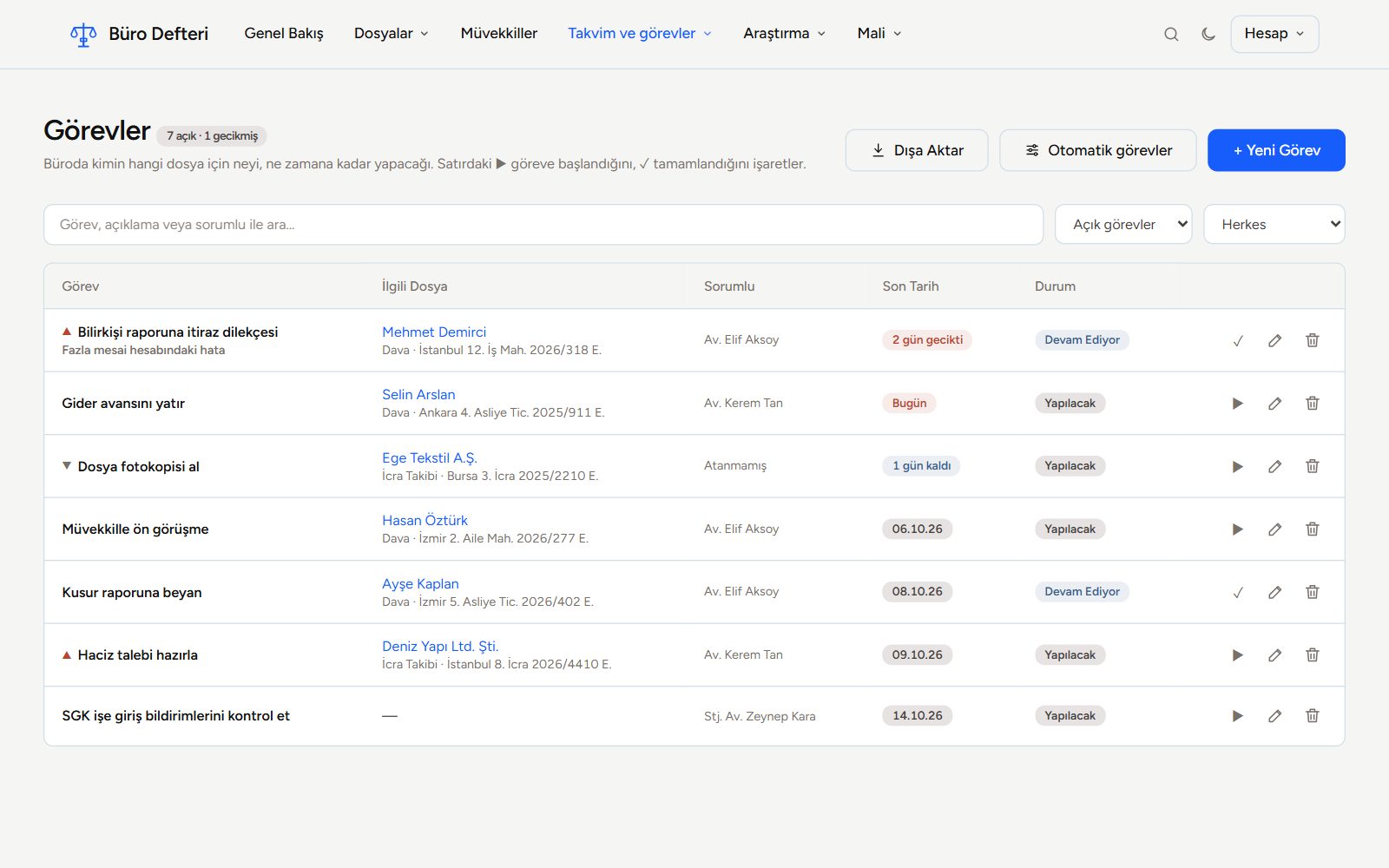Expand the Hesap account menu
Screen dimensions: 1389x868
click(1274, 34)
